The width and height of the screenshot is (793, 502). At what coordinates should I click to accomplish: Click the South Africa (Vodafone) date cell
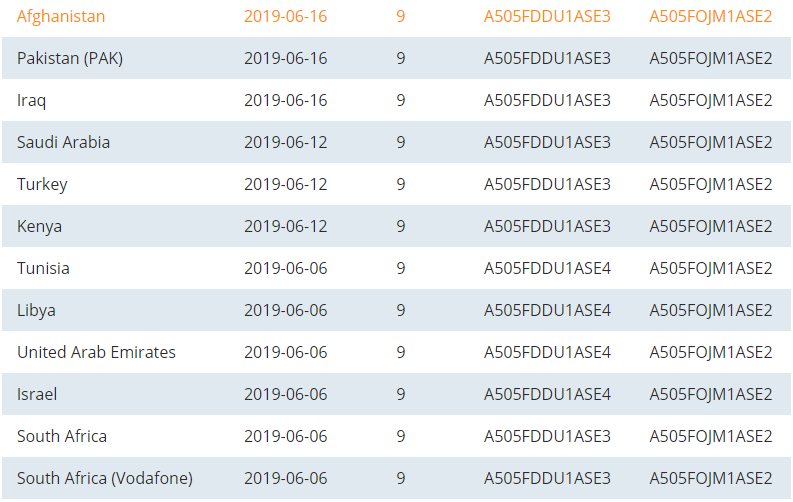point(286,478)
